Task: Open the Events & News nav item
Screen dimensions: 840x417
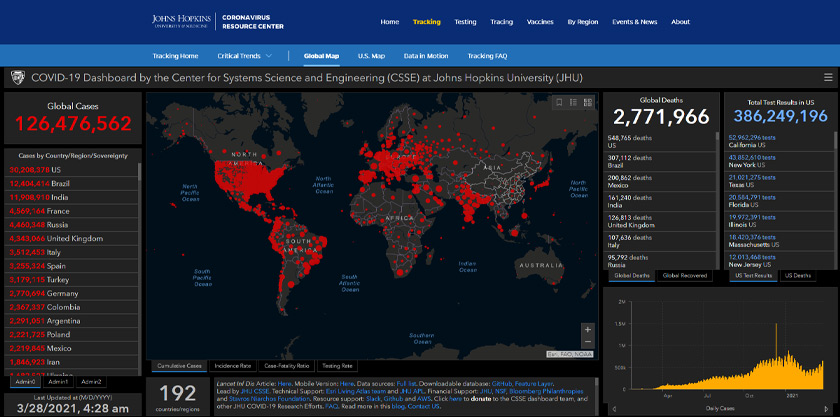Action: [x=635, y=22]
